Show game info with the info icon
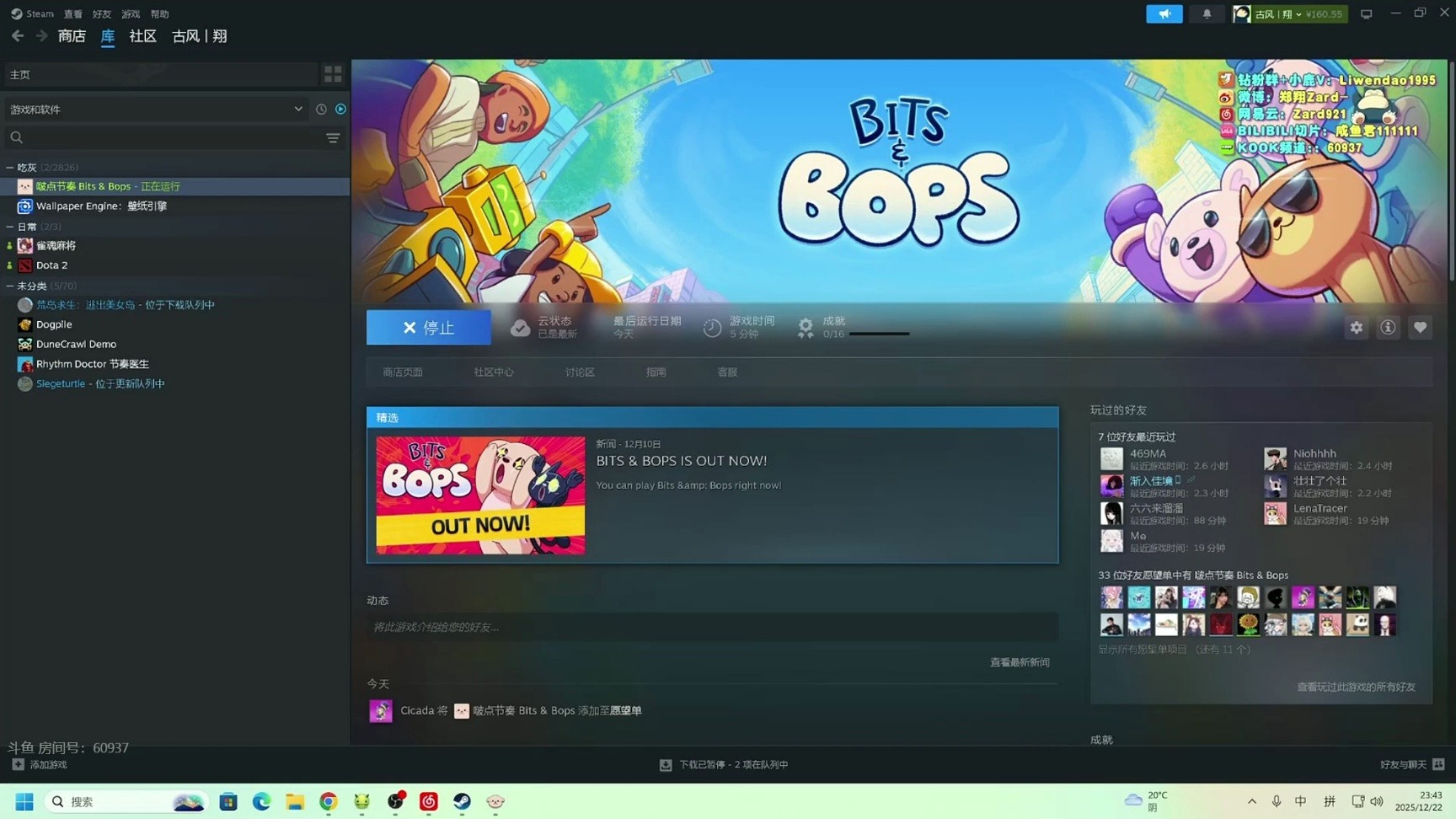The width and height of the screenshot is (1456, 819). click(x=1388, y=328)
